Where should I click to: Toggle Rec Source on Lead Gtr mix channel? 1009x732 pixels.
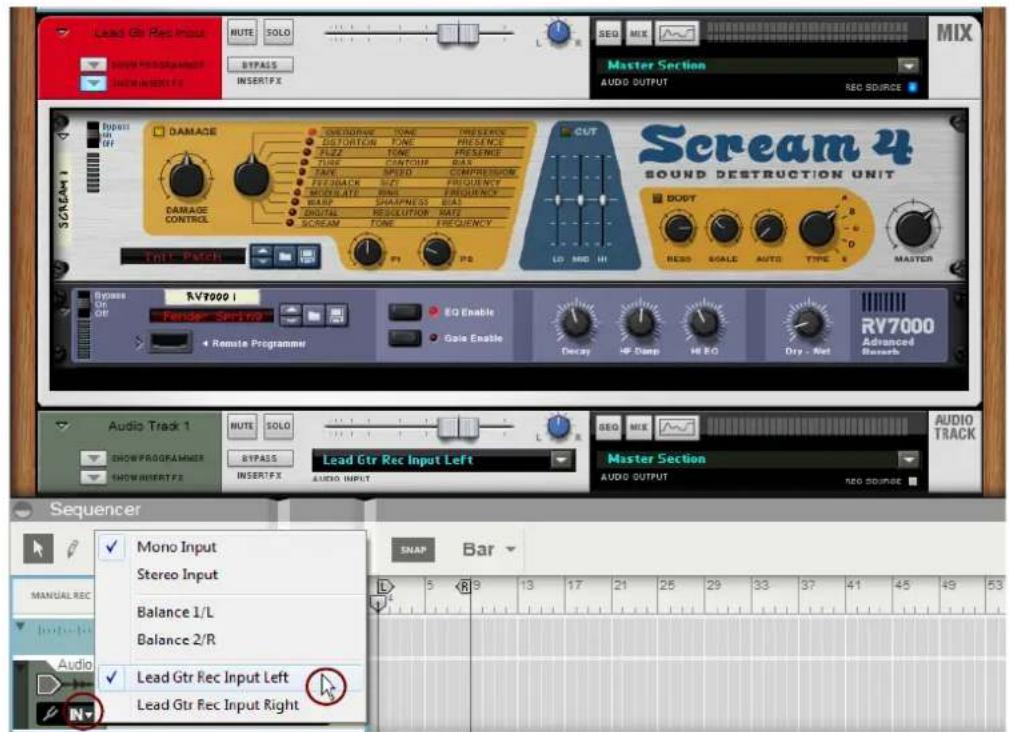tap(912, 87)
